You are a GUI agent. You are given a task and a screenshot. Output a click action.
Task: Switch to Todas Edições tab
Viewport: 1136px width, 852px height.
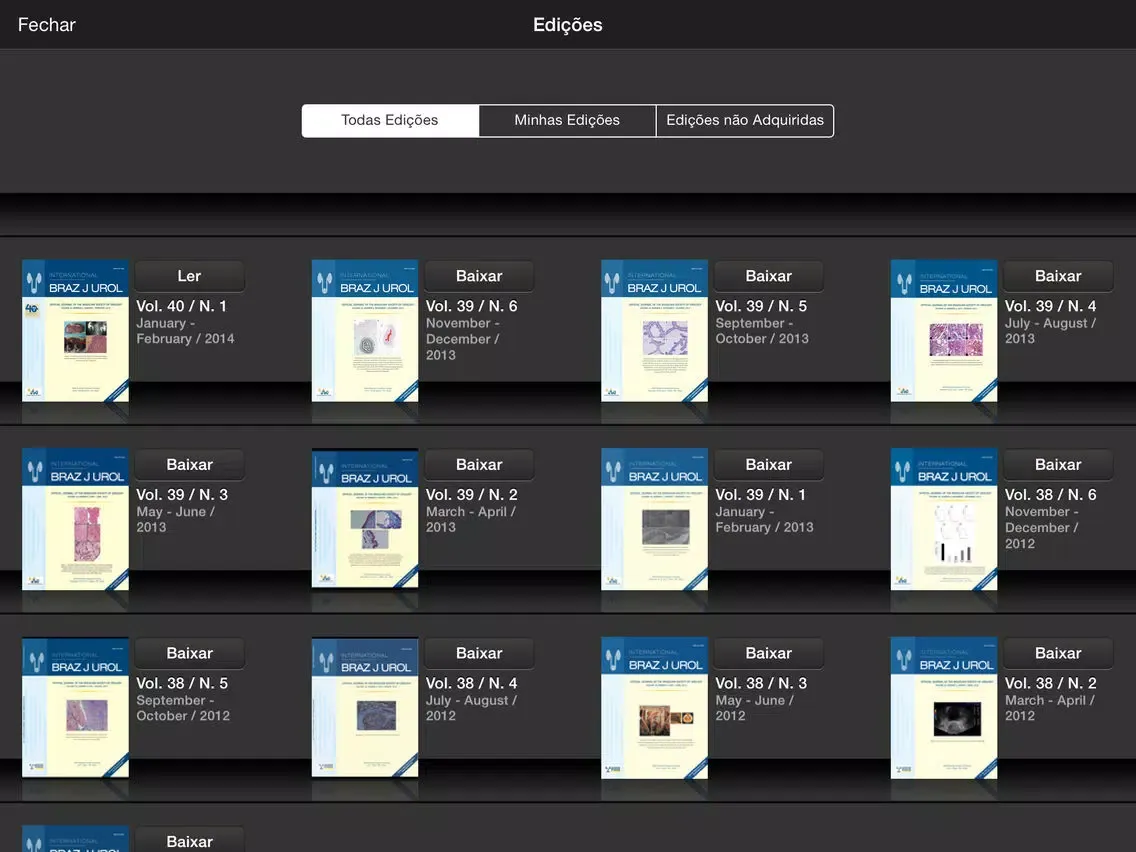coord(390,120)
